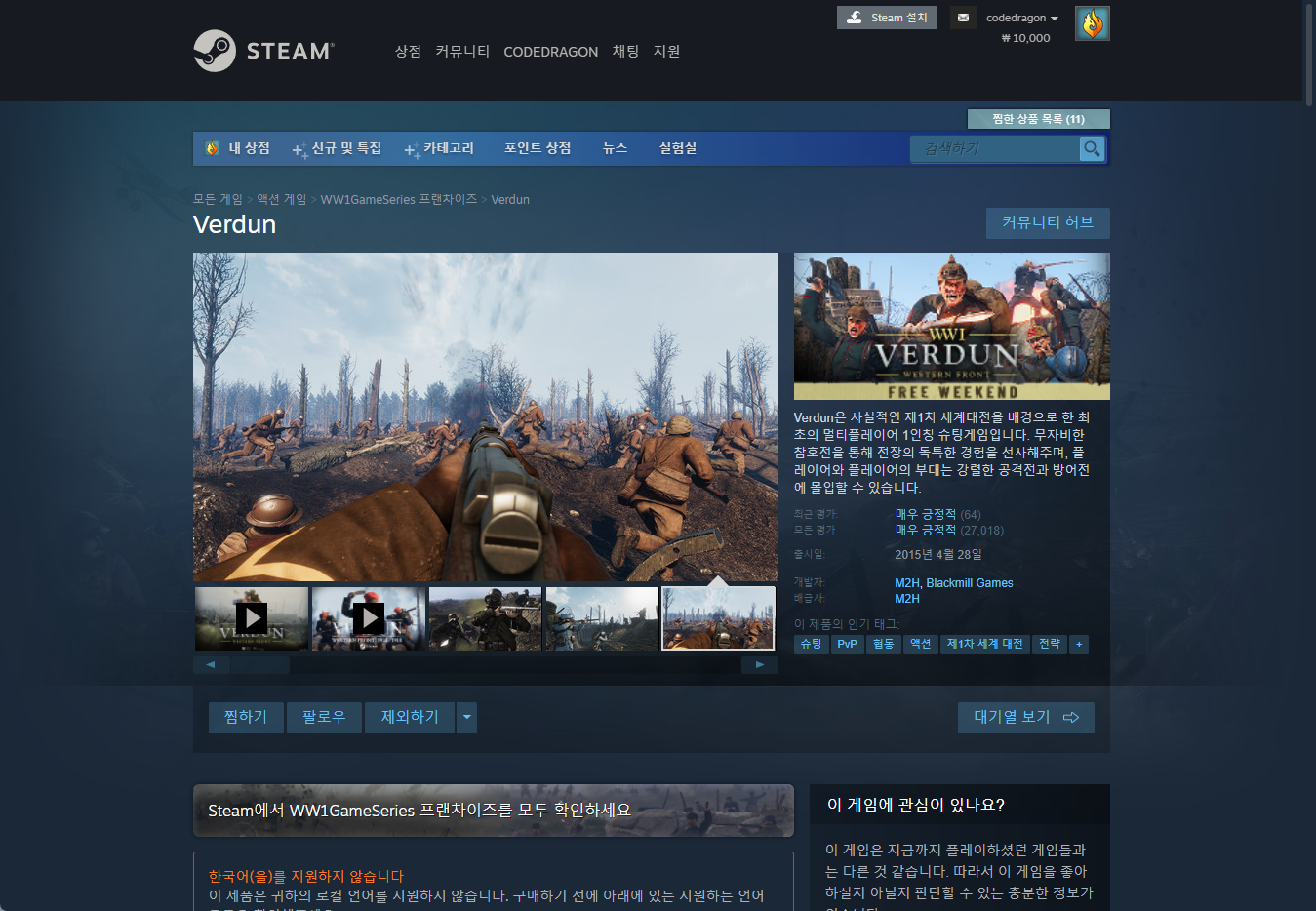Open 커뮤니티 top menu

pos(462,51)
